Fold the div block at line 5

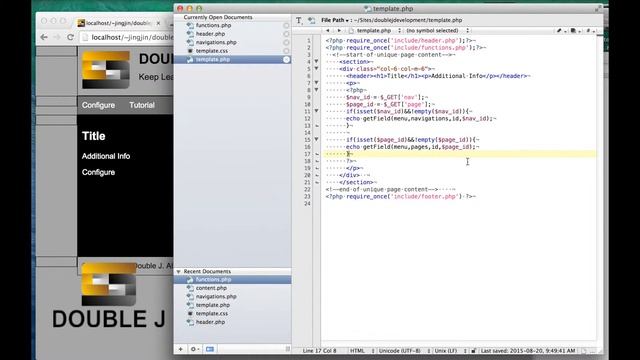point(316,69)
